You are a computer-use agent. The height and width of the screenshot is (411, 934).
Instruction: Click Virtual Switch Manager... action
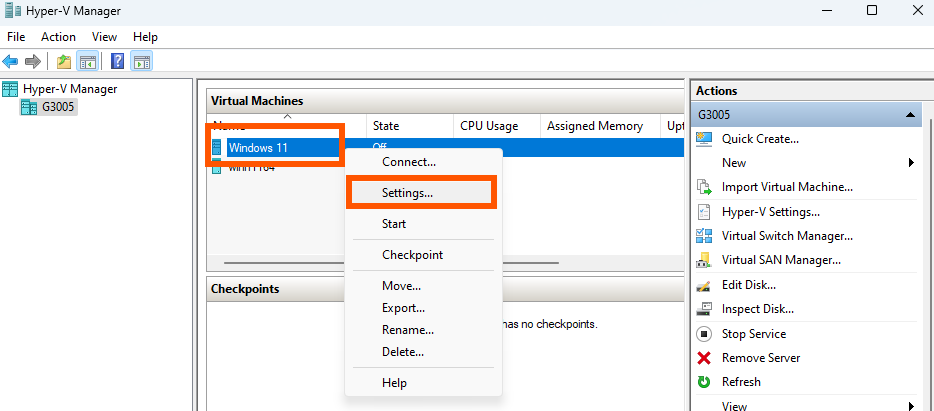tap(787, 236)
